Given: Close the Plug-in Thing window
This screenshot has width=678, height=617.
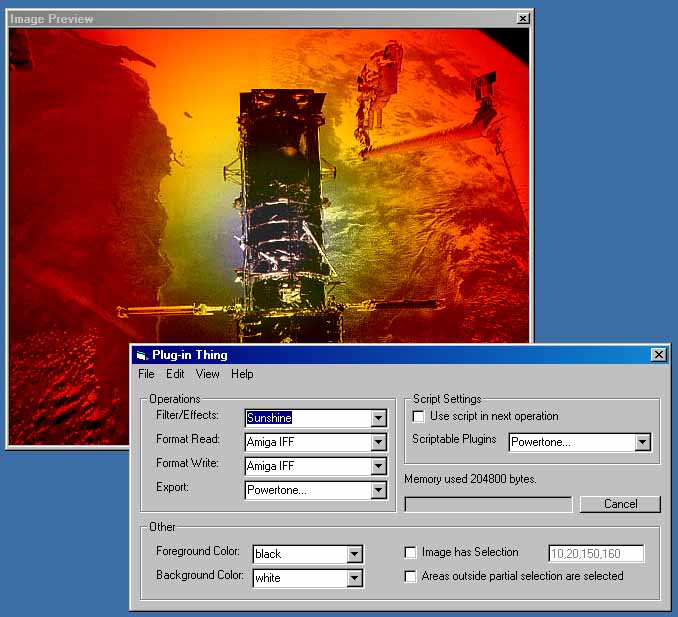Looking at the screenshot, I should pyautogui.click(x=659, y=355).
